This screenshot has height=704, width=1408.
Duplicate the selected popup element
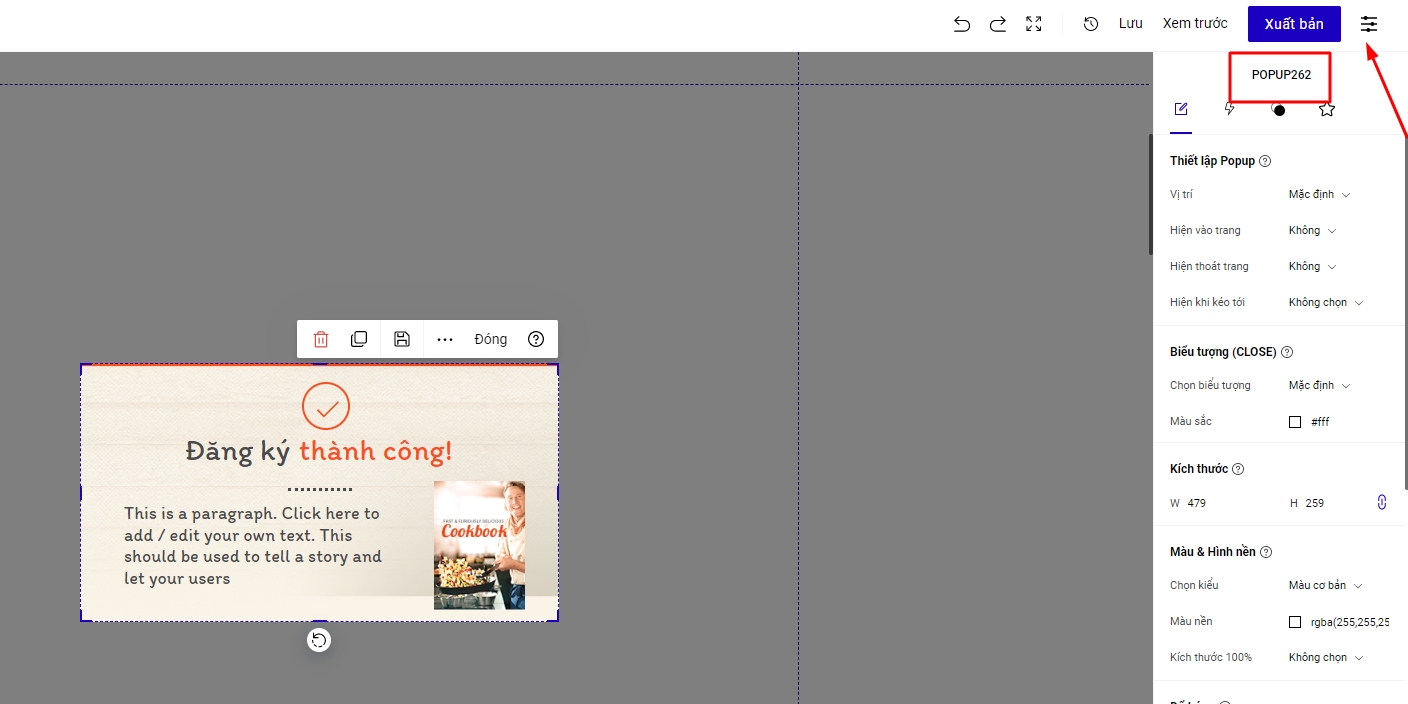[359, 339]
